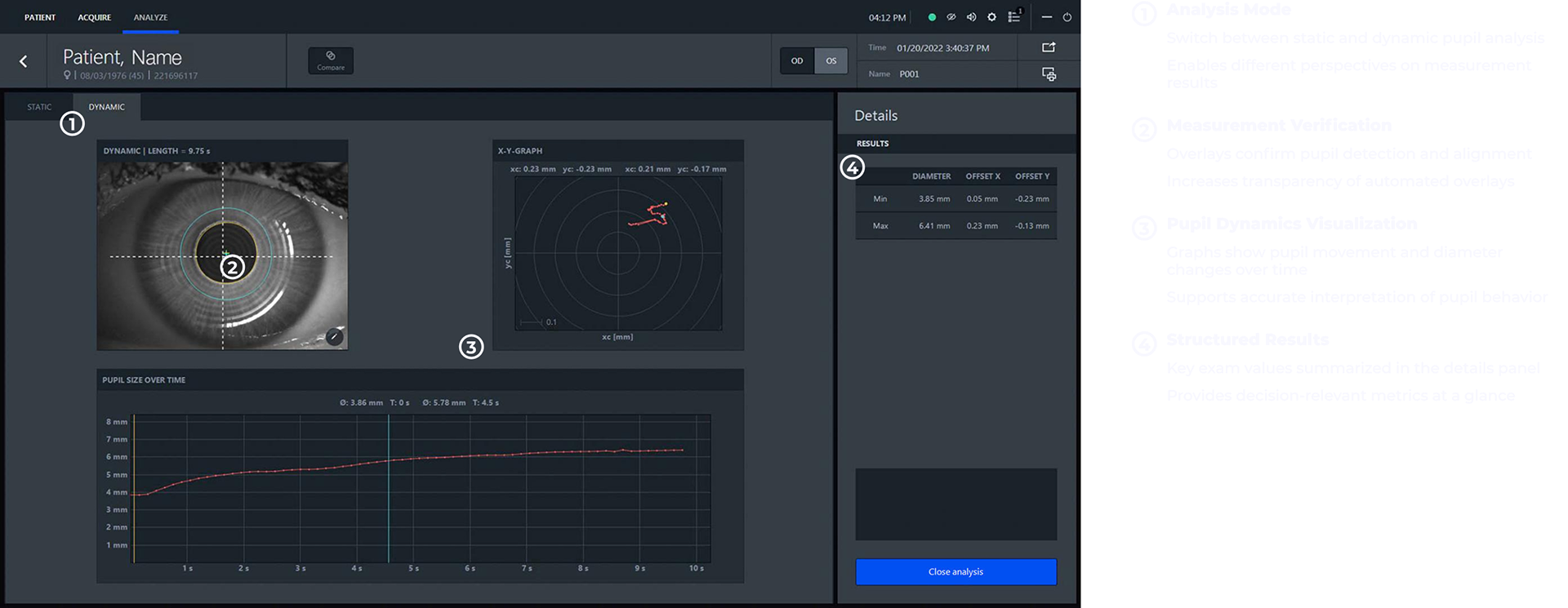Click the DIAMETER column header
The width and height of the screenshot is (1568, 608).
[x=932, y=176]
